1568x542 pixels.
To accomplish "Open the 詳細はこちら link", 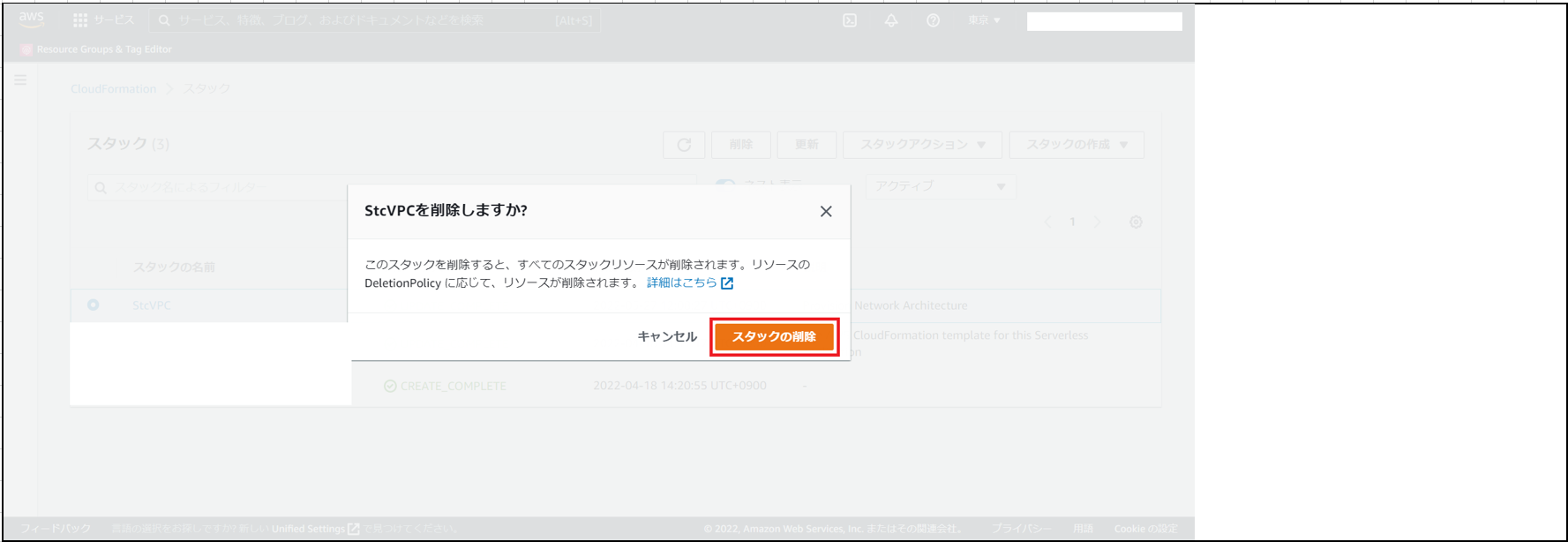I will click(x=690, y=282).
